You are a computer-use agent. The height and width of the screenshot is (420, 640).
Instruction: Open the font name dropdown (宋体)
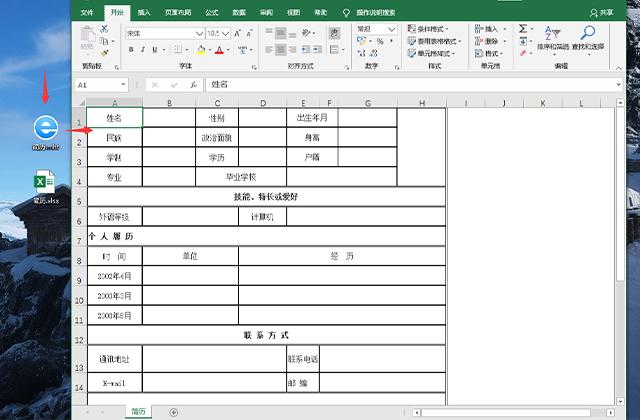coord(200,33)
